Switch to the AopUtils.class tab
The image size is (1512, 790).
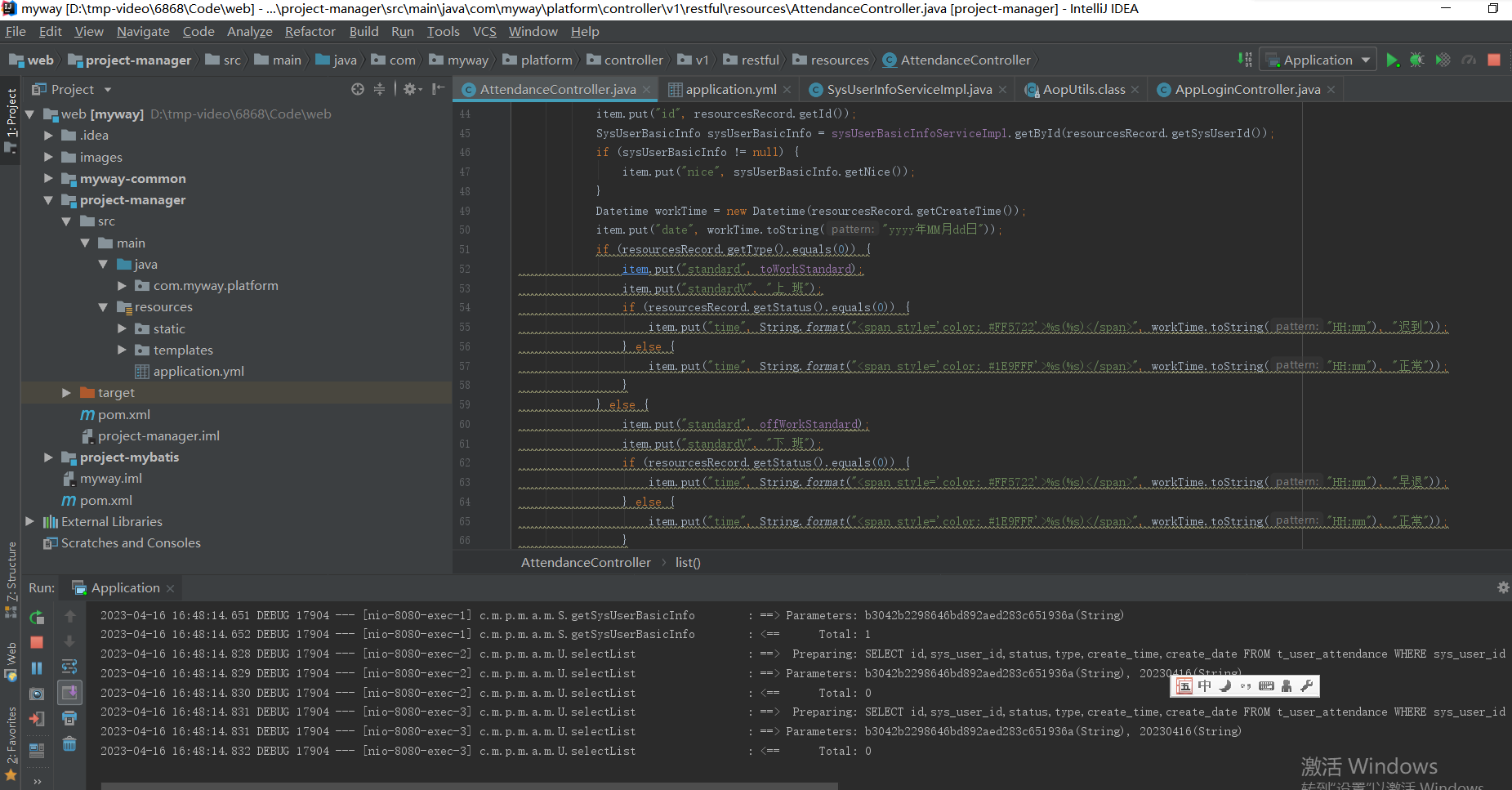coord(1083,89)
